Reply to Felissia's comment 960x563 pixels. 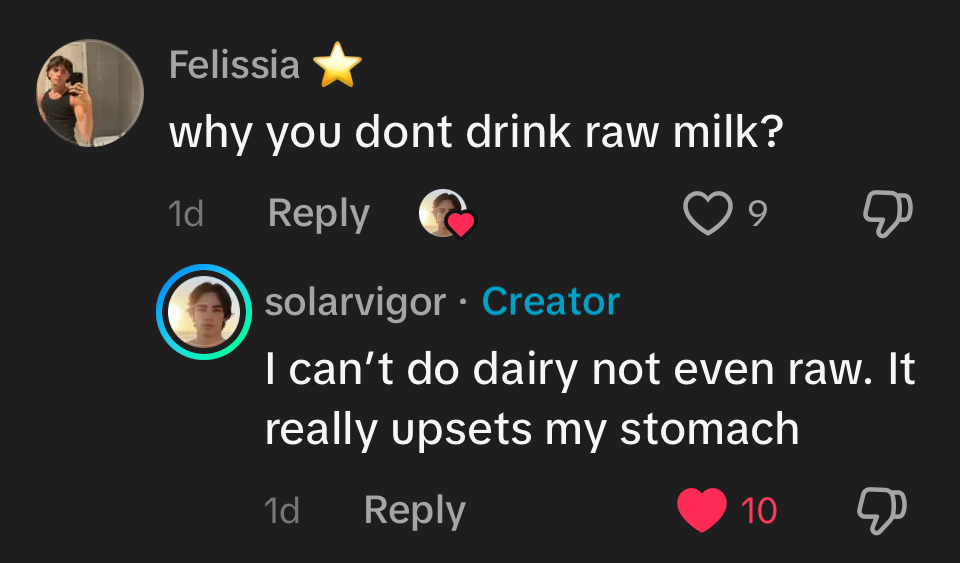coord(319,214)
